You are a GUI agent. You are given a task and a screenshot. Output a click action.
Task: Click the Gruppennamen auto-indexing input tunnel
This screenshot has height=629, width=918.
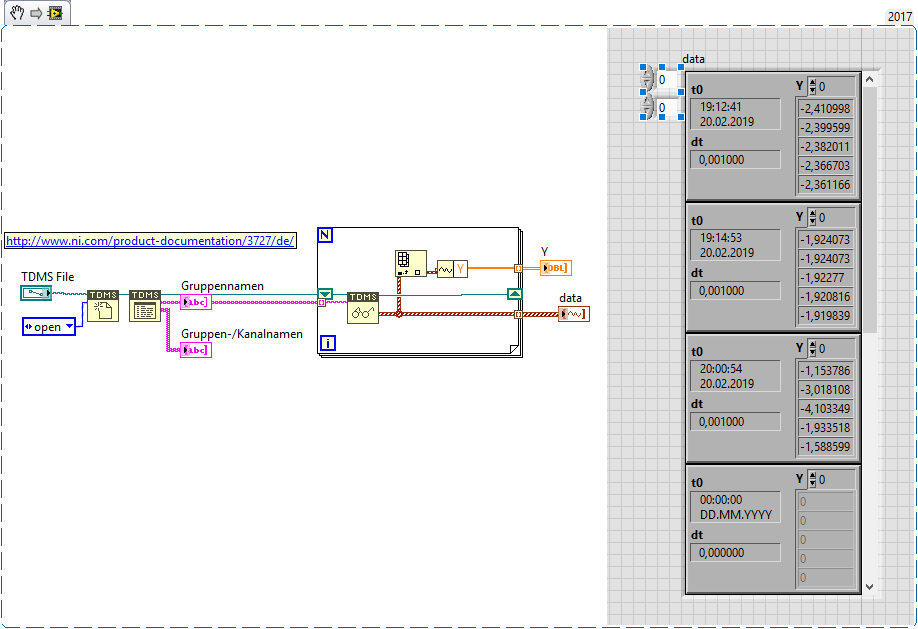click(321, 302)
